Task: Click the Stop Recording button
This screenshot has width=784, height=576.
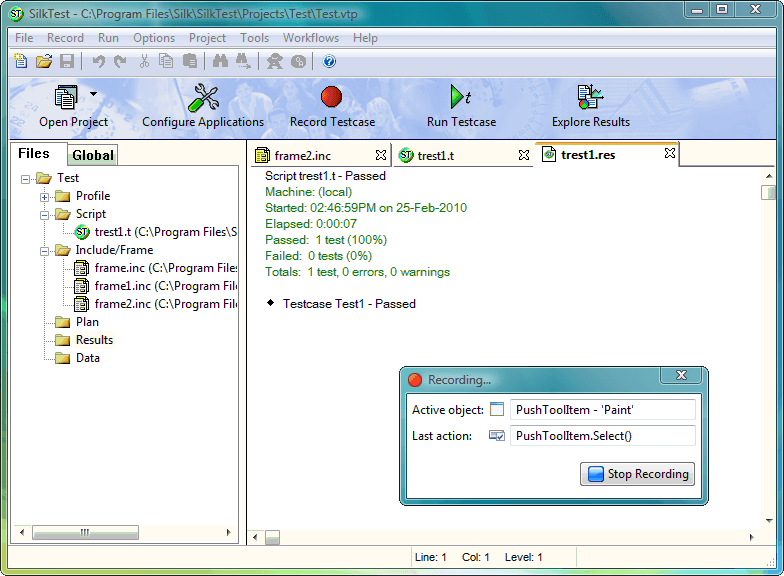Action: click(637, 474)
